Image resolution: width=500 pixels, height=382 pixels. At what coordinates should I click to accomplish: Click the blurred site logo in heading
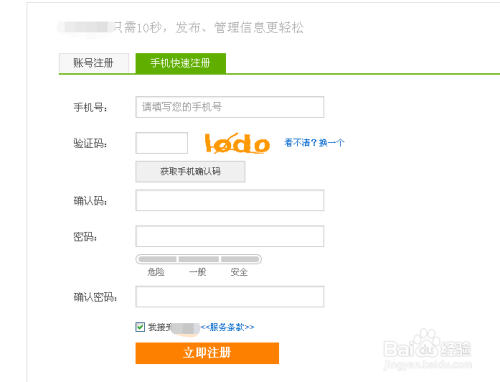[85, 27]
